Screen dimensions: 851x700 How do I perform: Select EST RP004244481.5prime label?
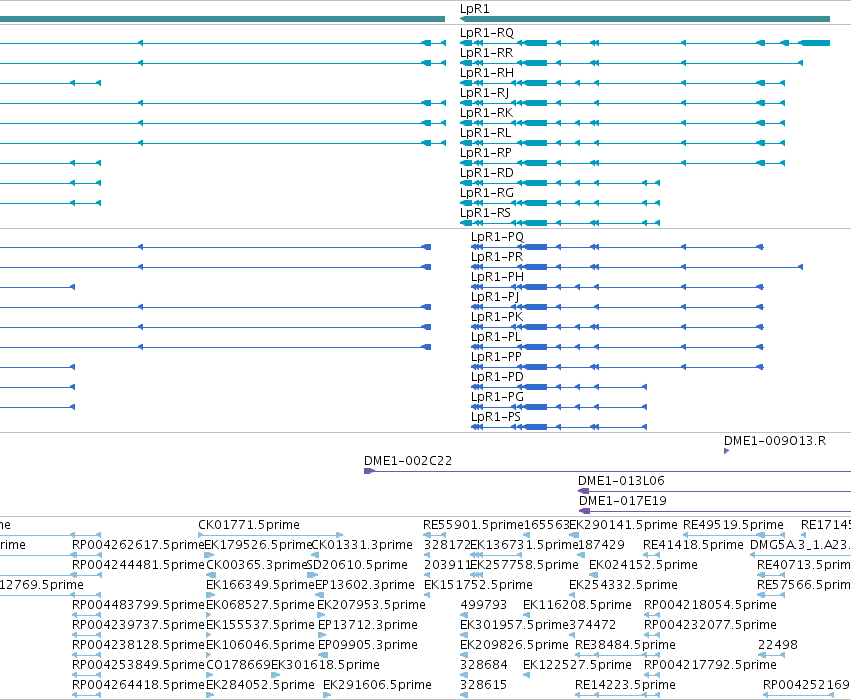(x=138, y=565)
